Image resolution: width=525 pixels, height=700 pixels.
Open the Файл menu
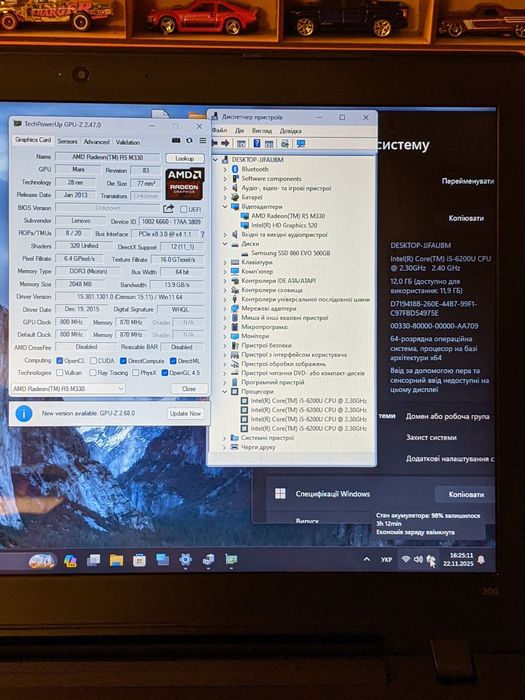coord(220,130)
